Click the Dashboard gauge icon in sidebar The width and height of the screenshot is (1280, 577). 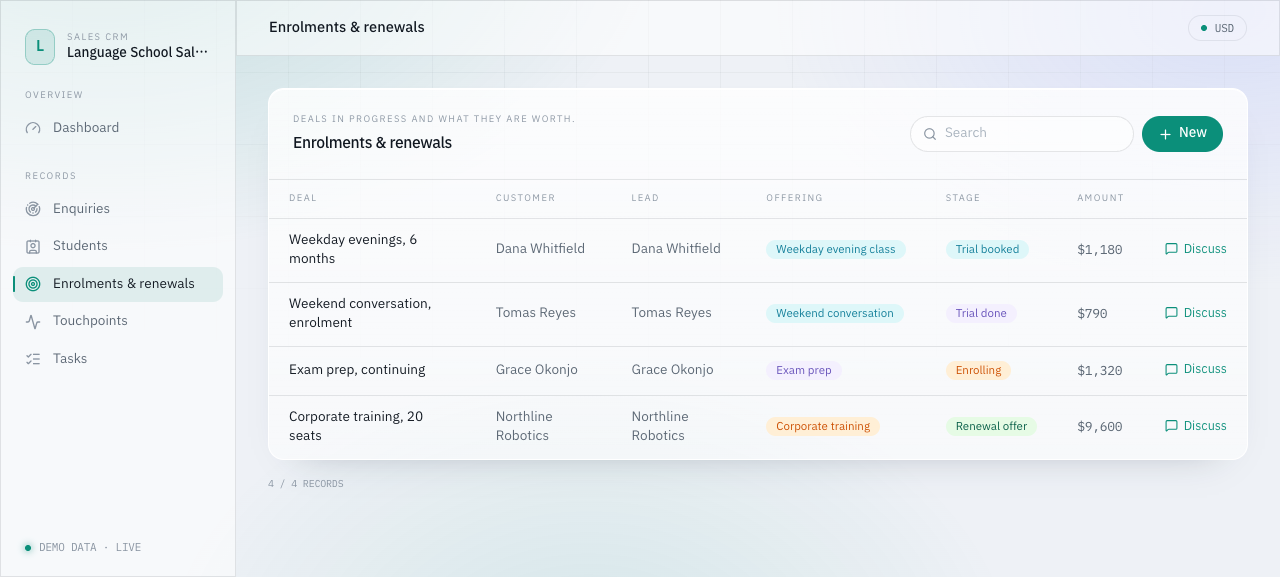point(33,128)
